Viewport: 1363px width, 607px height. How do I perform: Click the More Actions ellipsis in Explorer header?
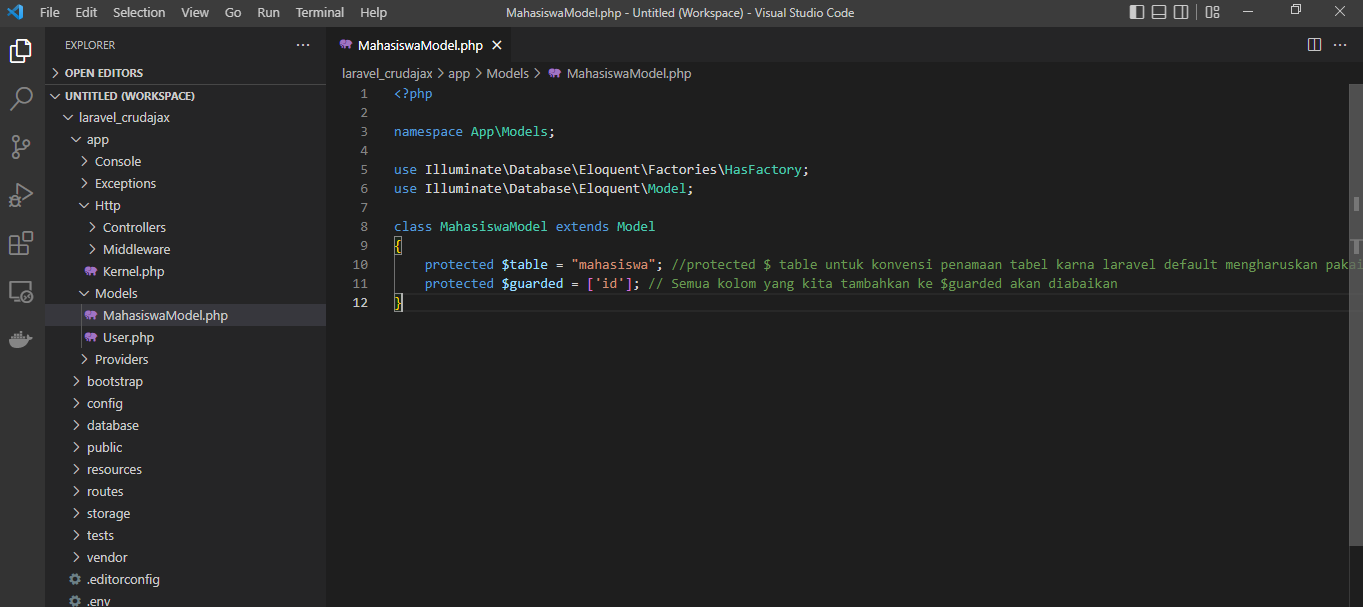click(x=303, y=44)
